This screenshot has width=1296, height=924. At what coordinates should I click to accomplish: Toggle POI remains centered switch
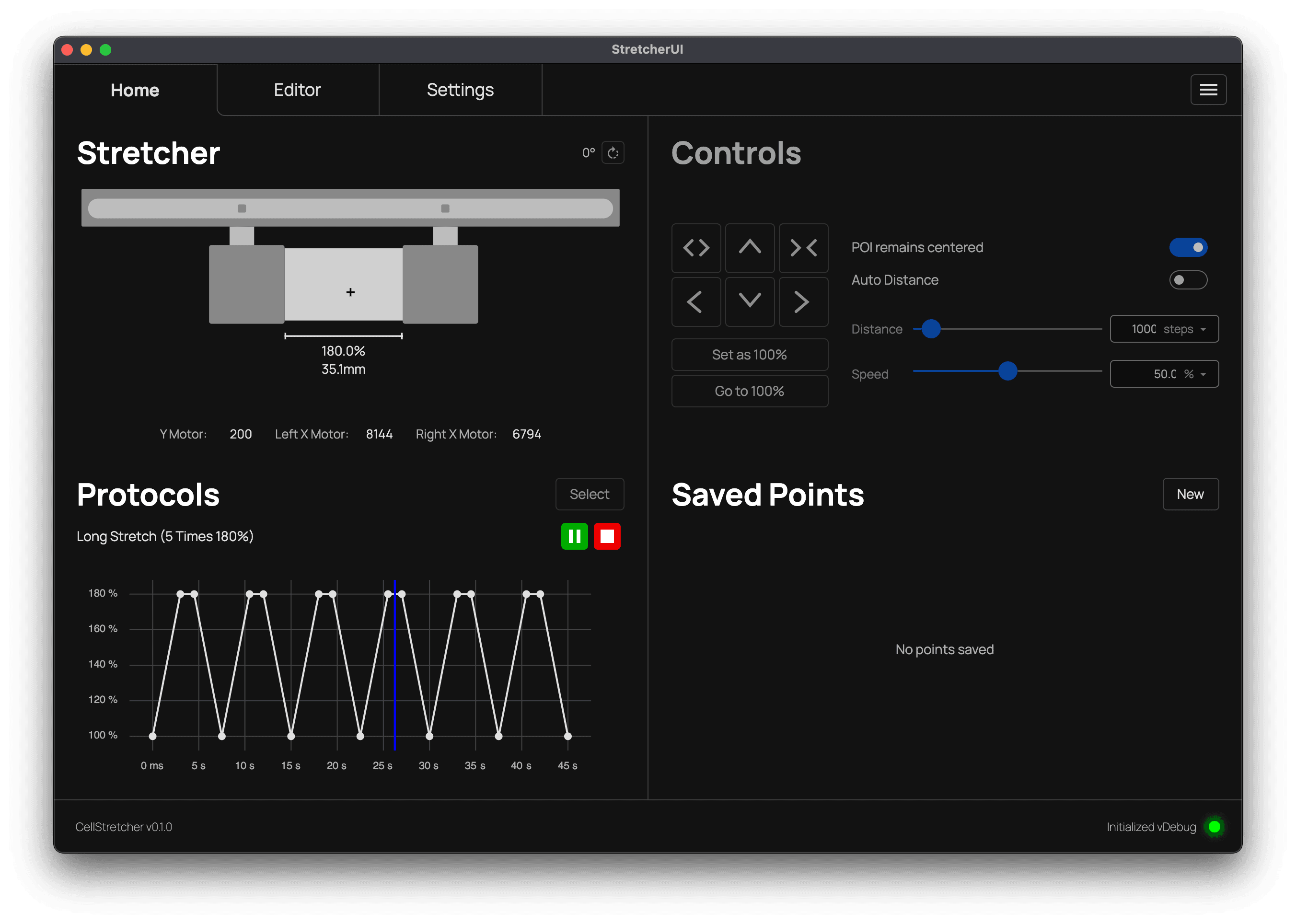coord(1188,247)
